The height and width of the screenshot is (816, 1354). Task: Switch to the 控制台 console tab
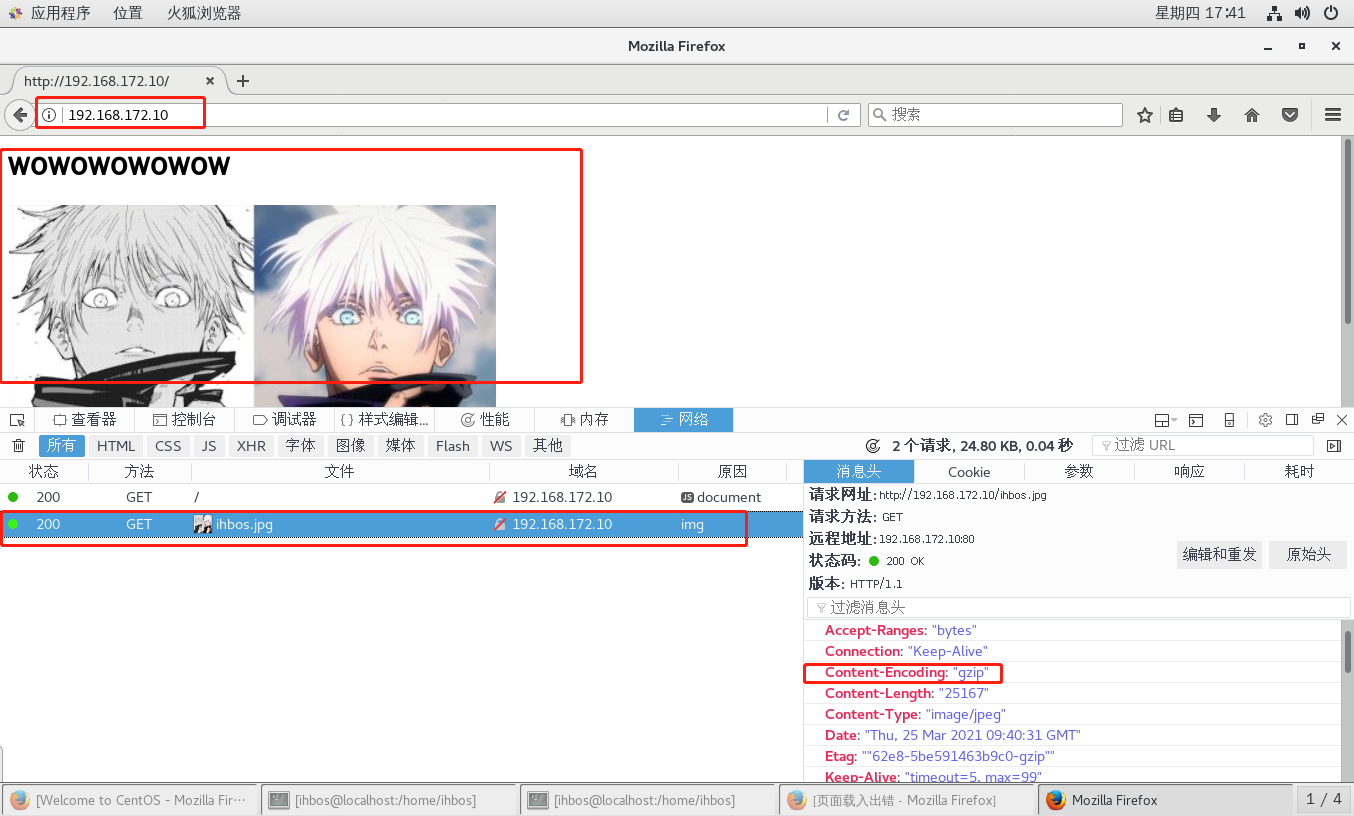point(183,420)
